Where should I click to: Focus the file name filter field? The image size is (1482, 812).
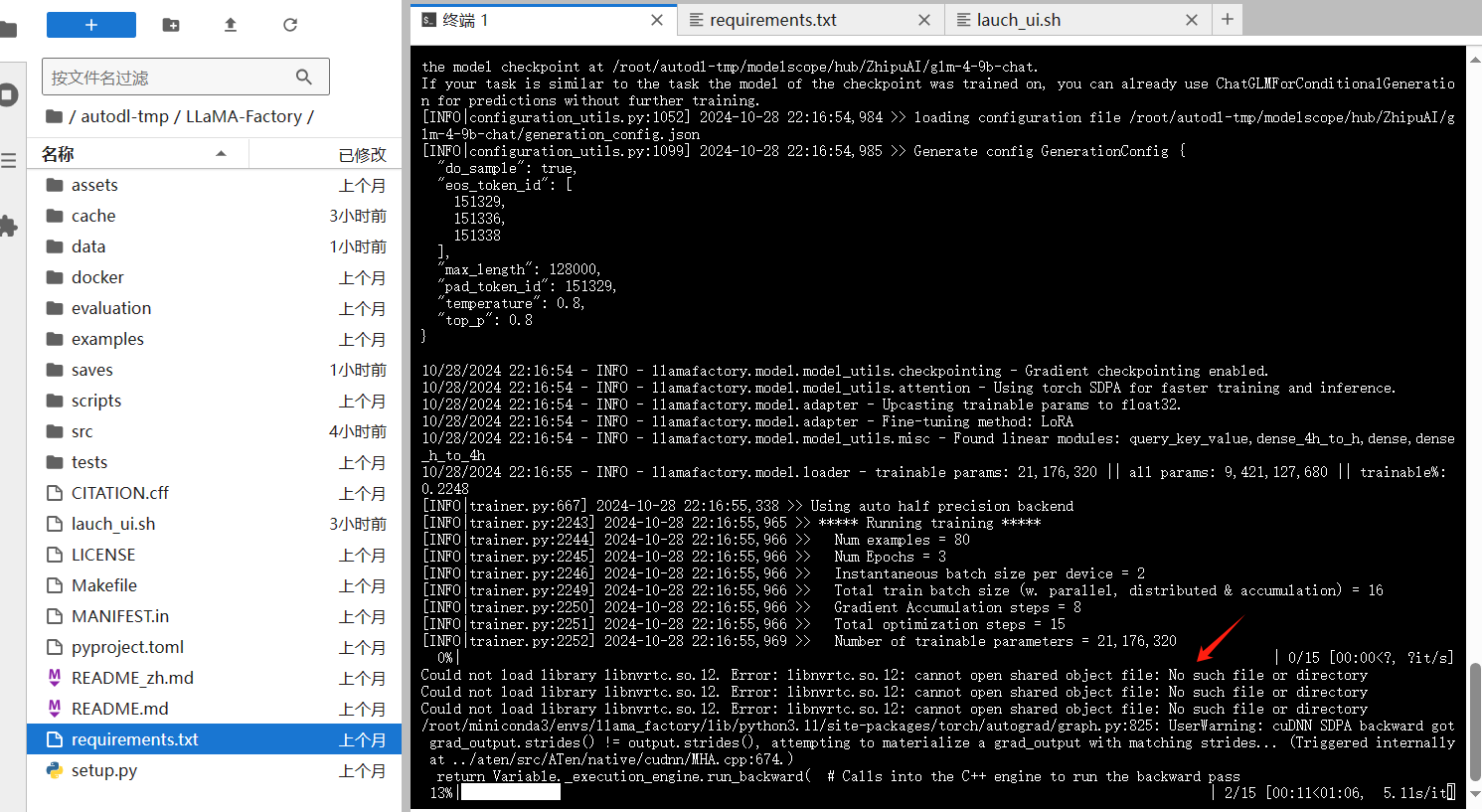(171, 78)
